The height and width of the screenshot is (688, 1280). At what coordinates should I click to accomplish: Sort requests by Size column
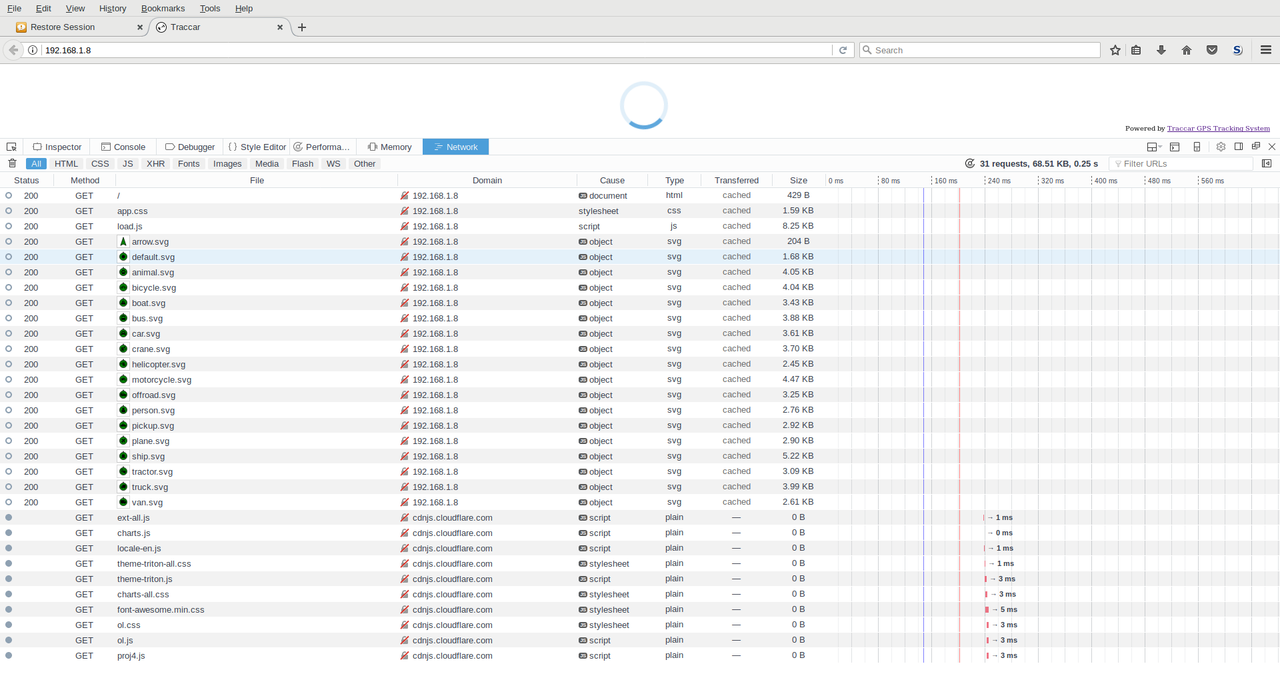(x=798, y=181)
